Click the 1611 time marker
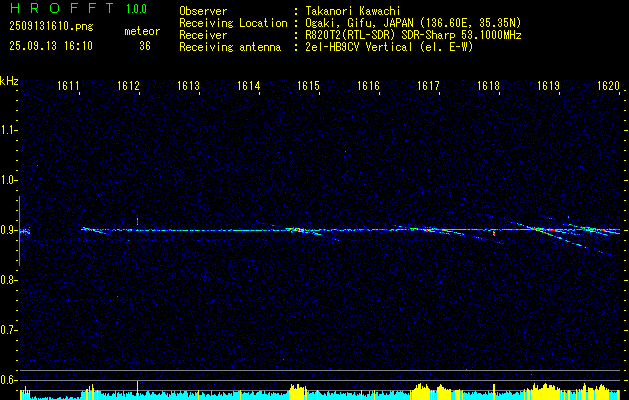629x400 pixels. (68, 86)
